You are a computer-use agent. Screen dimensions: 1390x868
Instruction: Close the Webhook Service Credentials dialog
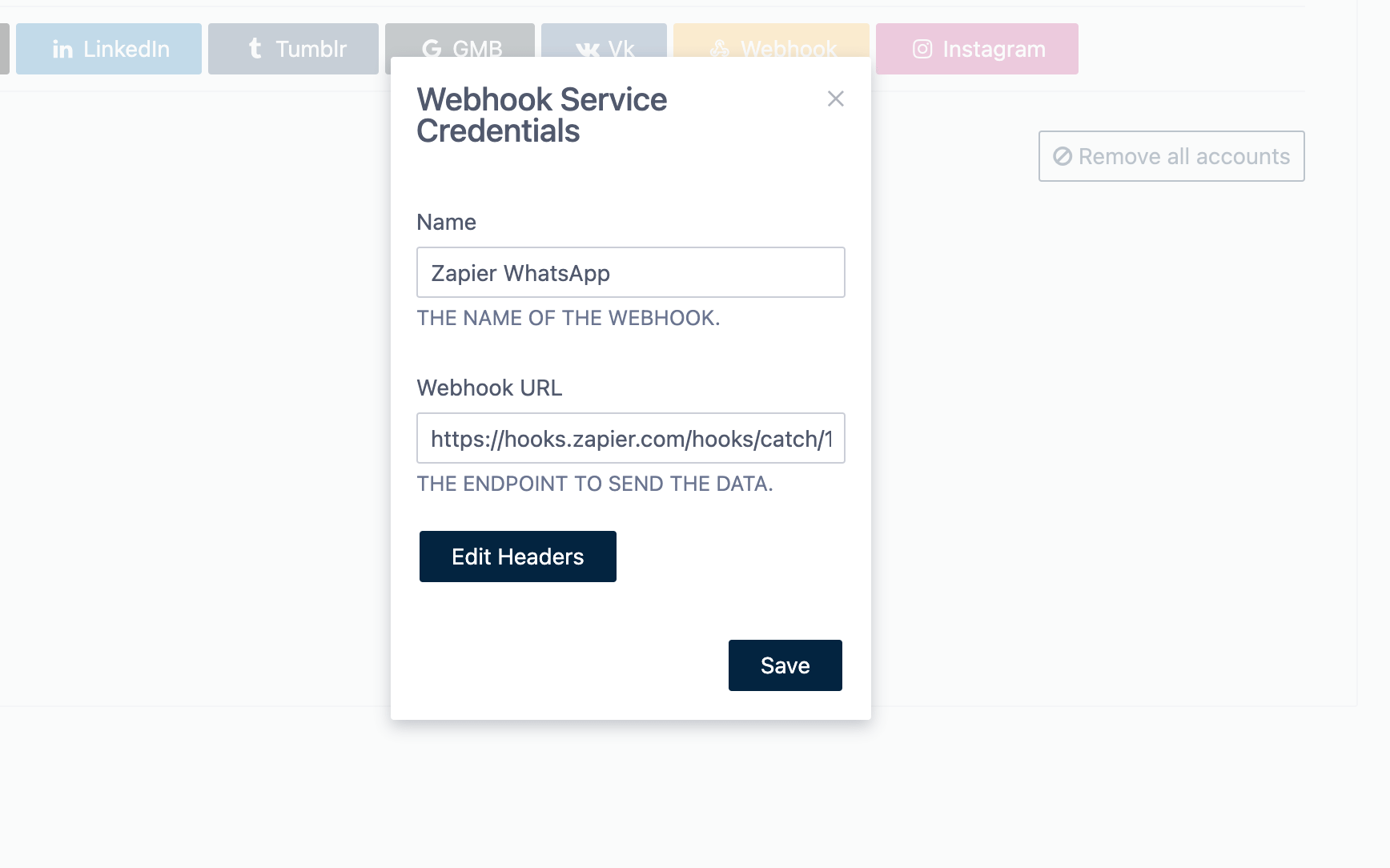[836, 98]
